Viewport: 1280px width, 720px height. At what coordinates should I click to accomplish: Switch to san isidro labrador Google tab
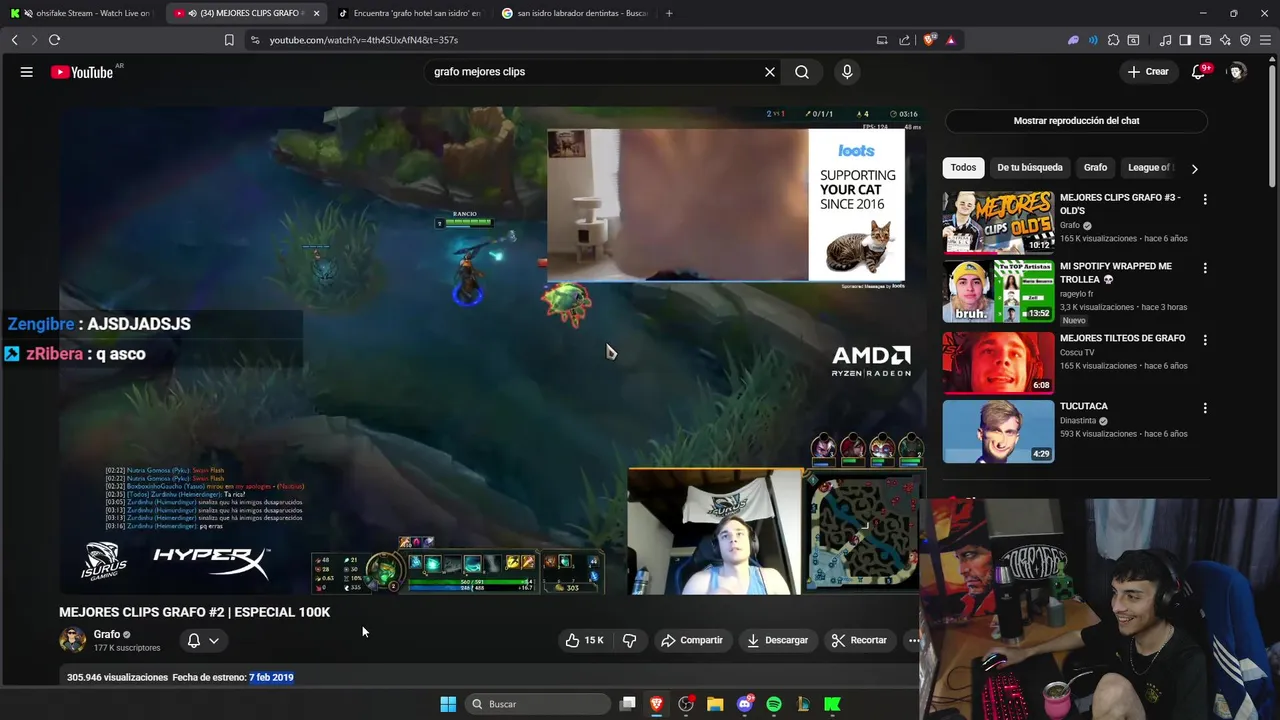point(574,13)
